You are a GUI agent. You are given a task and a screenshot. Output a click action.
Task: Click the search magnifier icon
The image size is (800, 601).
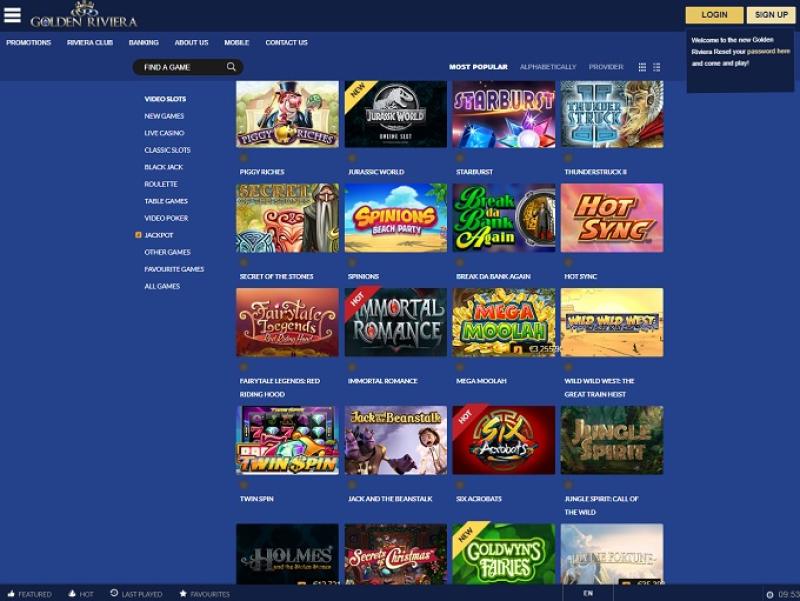[231, 67]
